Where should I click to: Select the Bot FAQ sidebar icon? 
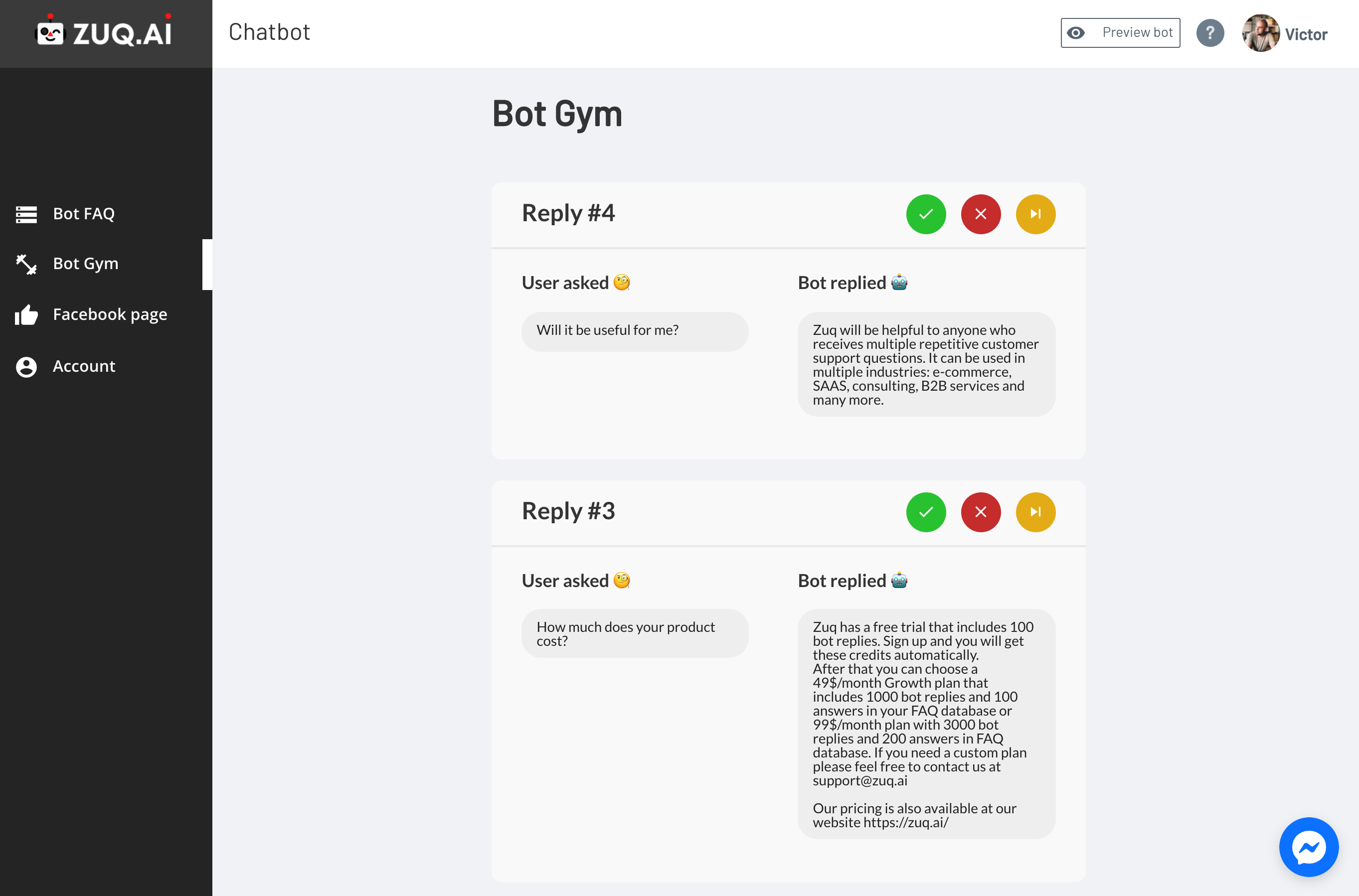click(x=26, y=214)
